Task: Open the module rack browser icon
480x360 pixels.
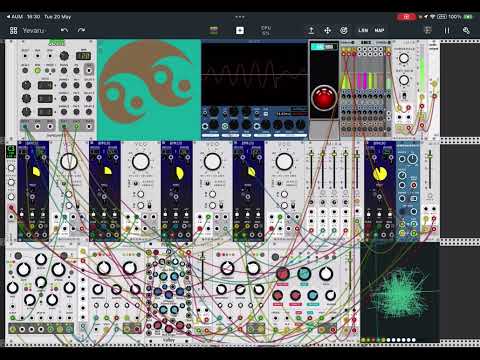Action: tap(214, 30)
